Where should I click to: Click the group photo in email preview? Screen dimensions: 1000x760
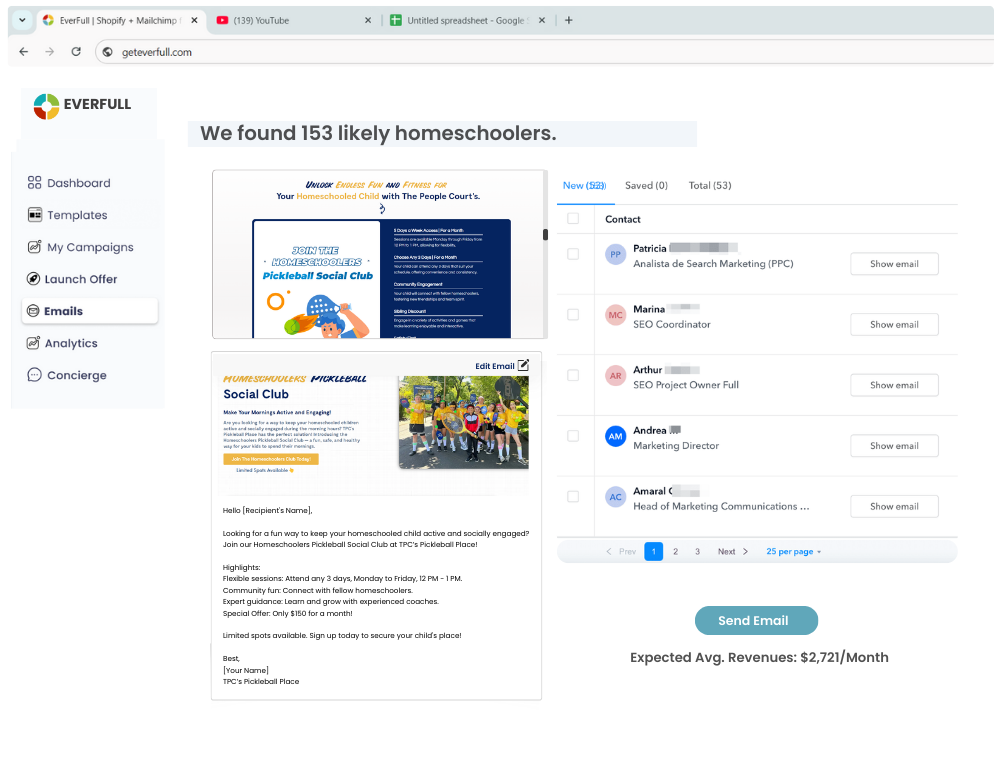[x=464, y=422]
